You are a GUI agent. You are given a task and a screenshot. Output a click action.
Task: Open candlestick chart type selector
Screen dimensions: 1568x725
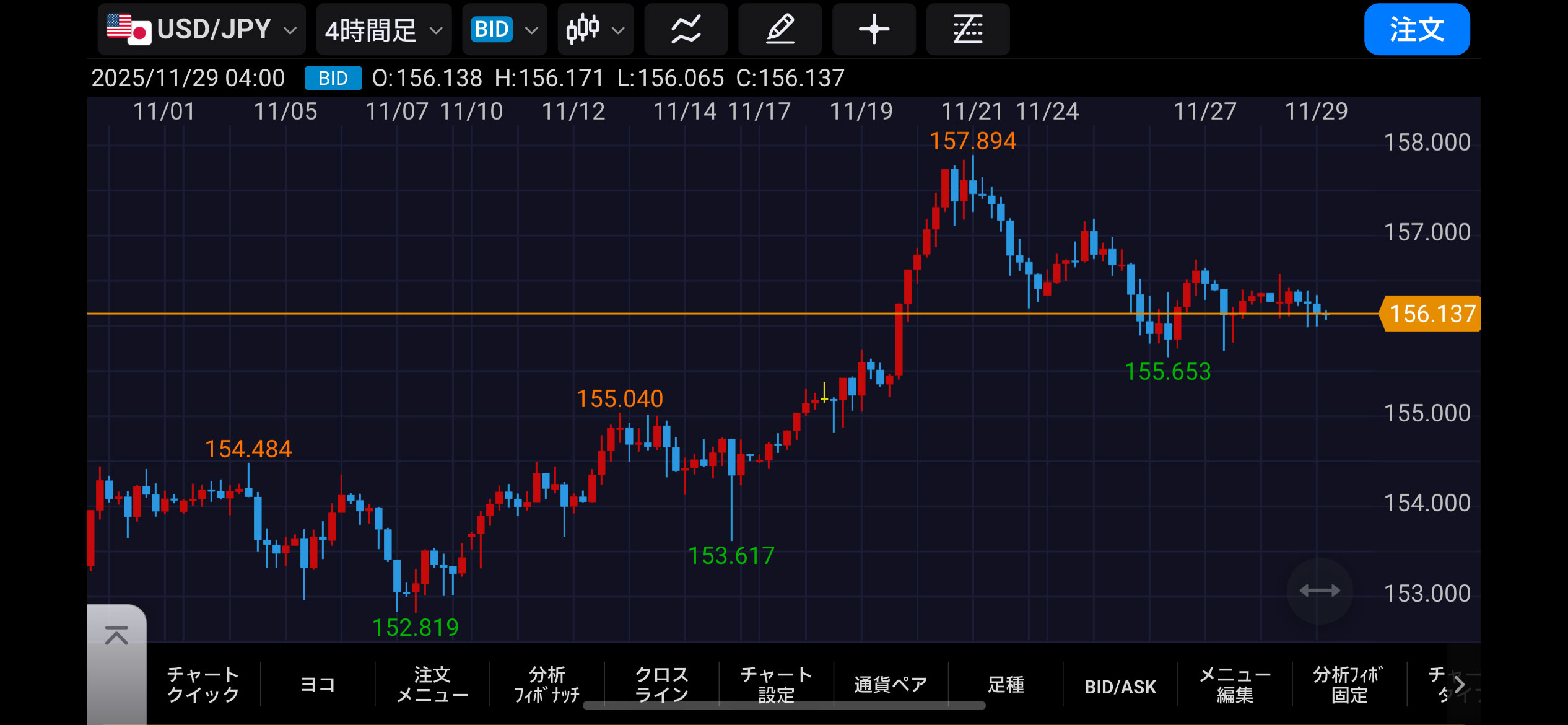pyautogui.click(x=595, y=29)
